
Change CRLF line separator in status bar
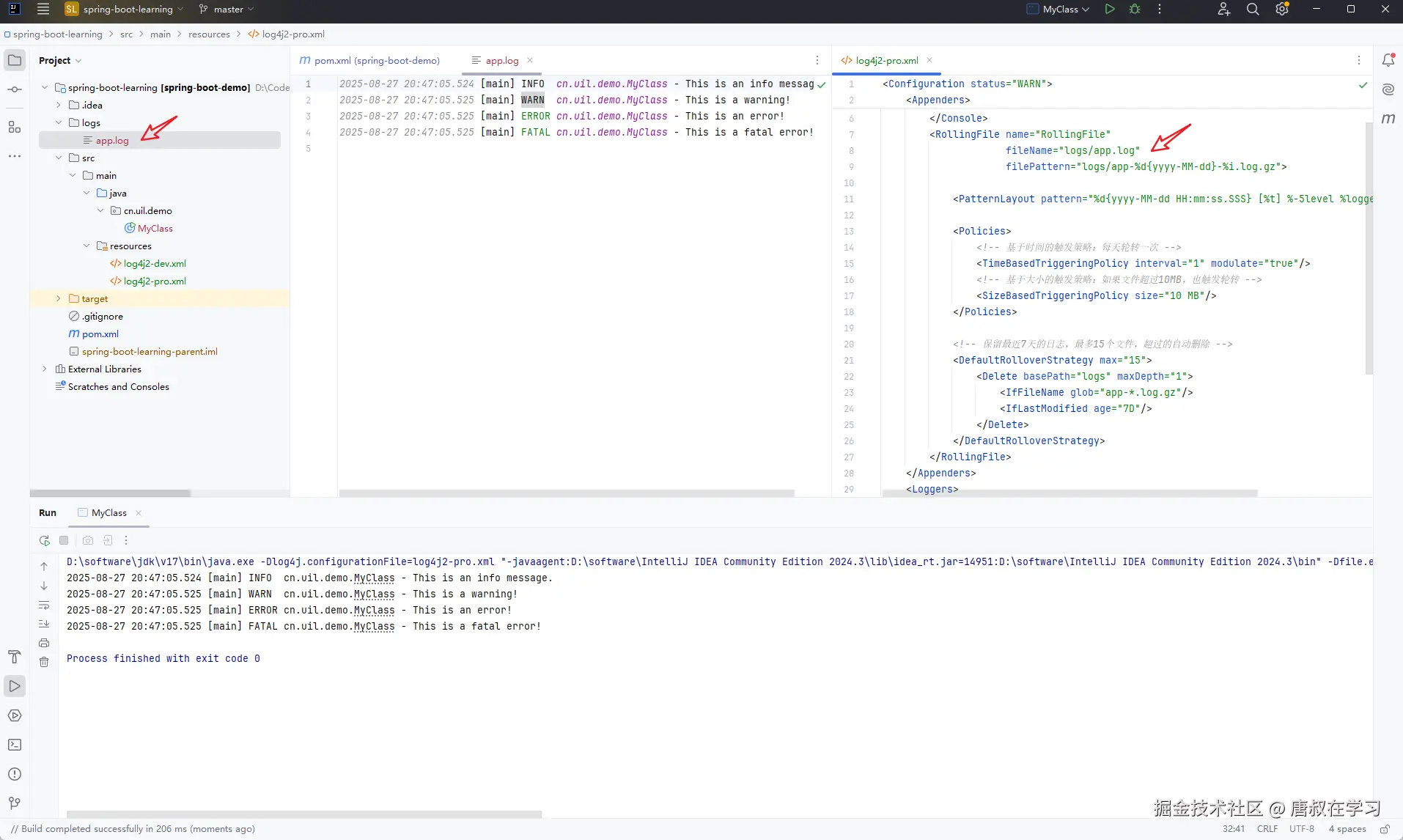click(x=1267, y=829)
